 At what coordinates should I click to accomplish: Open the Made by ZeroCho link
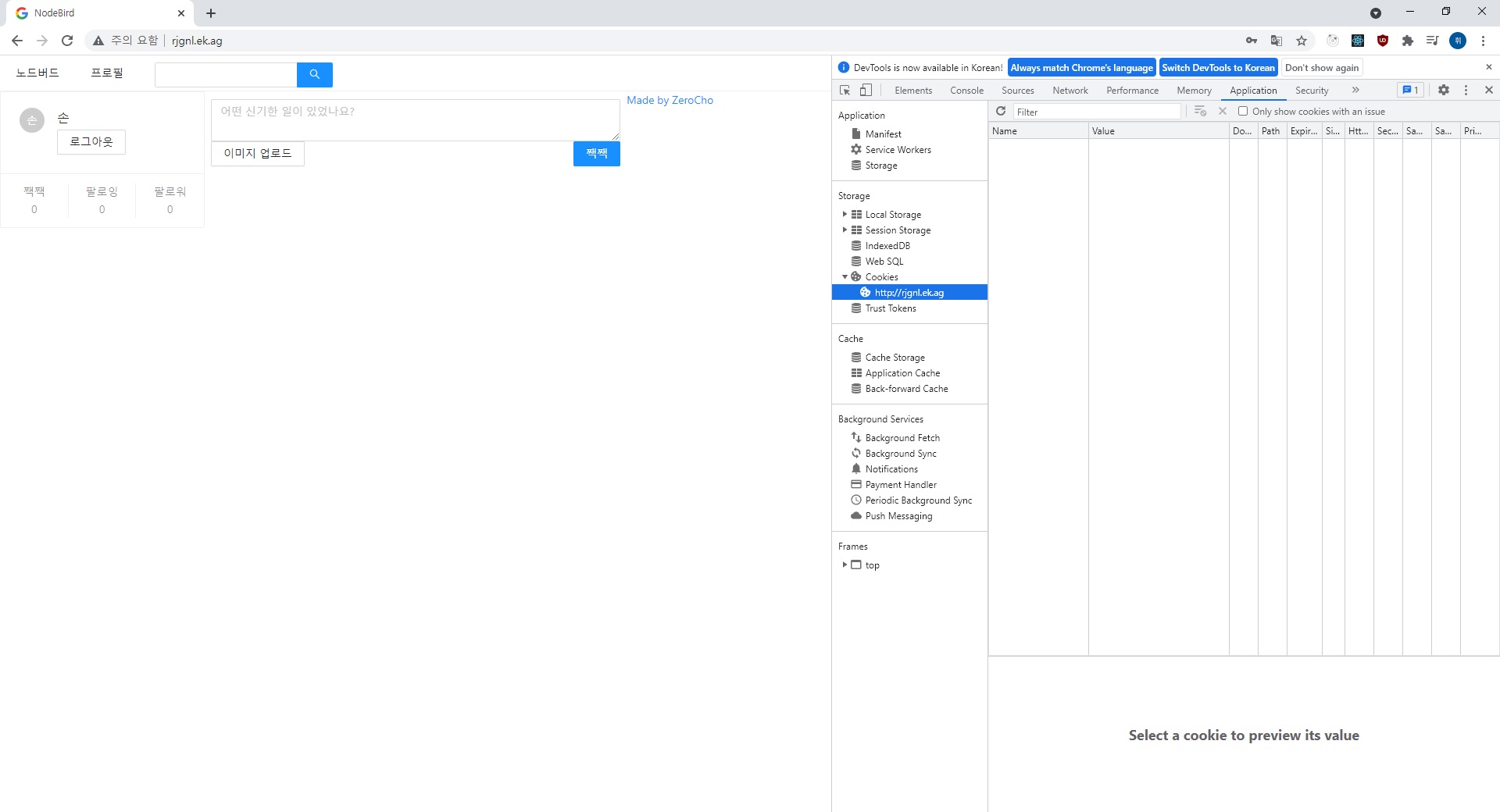670,101
